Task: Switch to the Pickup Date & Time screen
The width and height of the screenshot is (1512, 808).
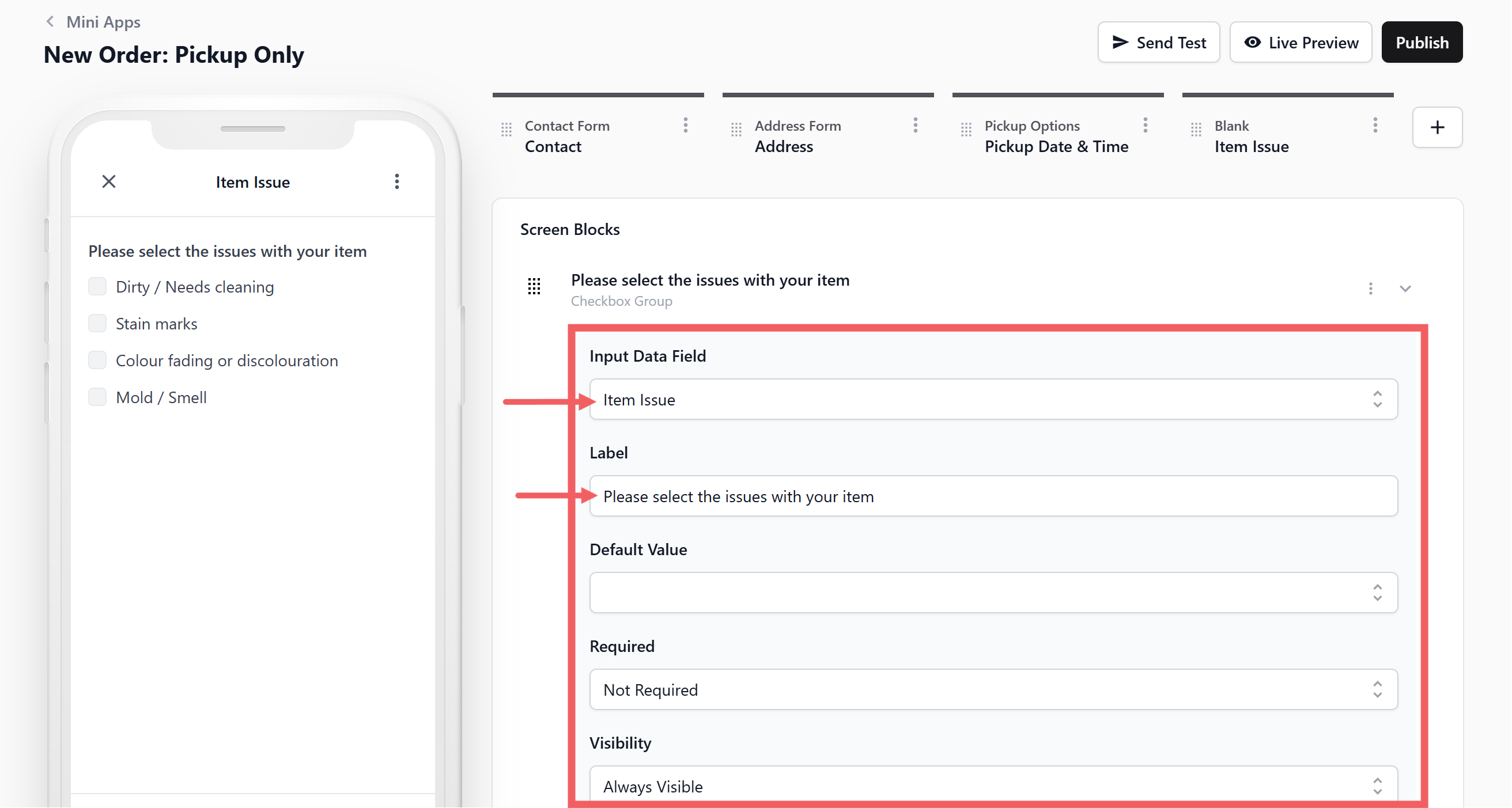Action: (x=1056, y=146)
